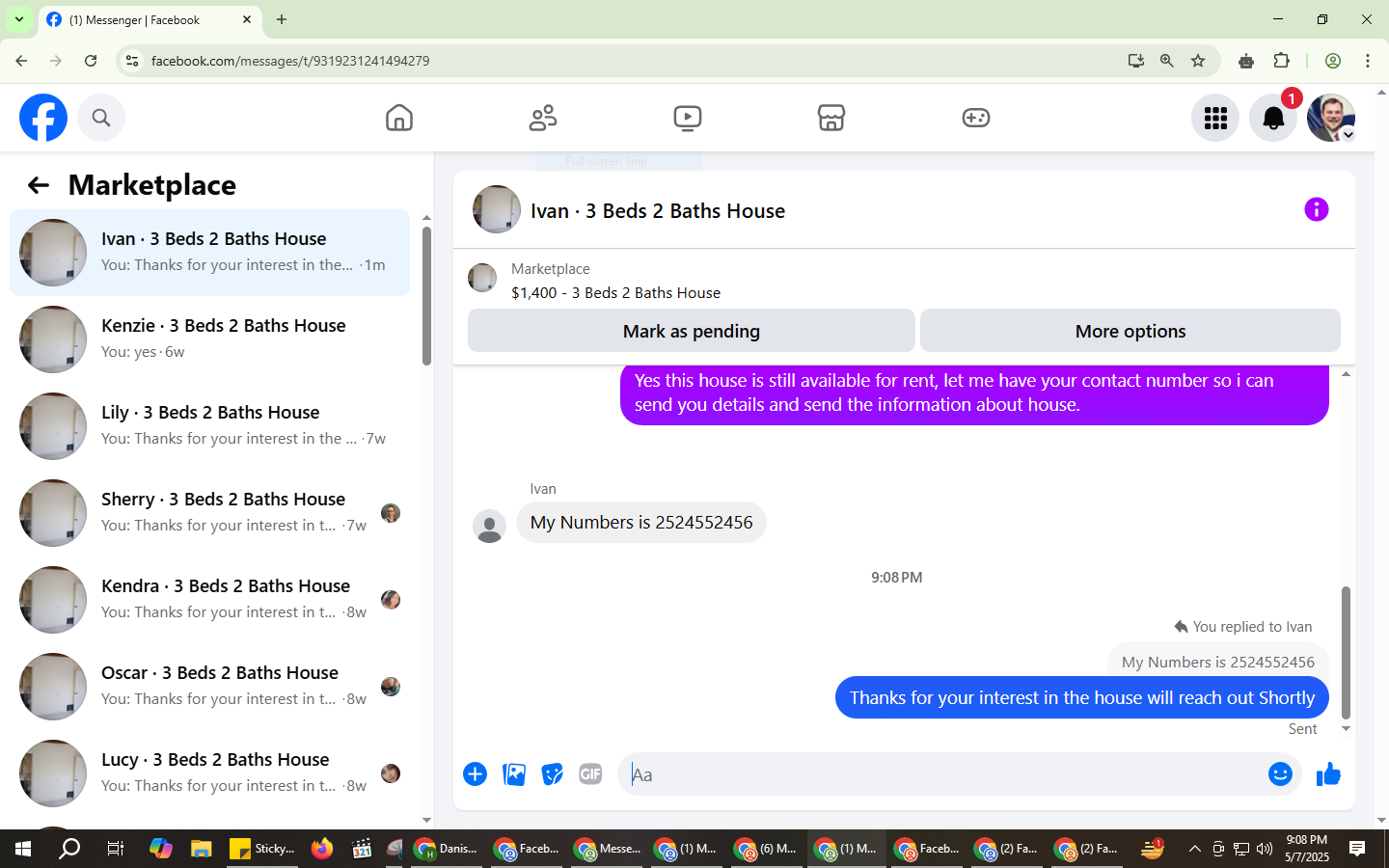Bookmark this page with the star icon
Viewport: 1389px width, 868px height.
1198,61
